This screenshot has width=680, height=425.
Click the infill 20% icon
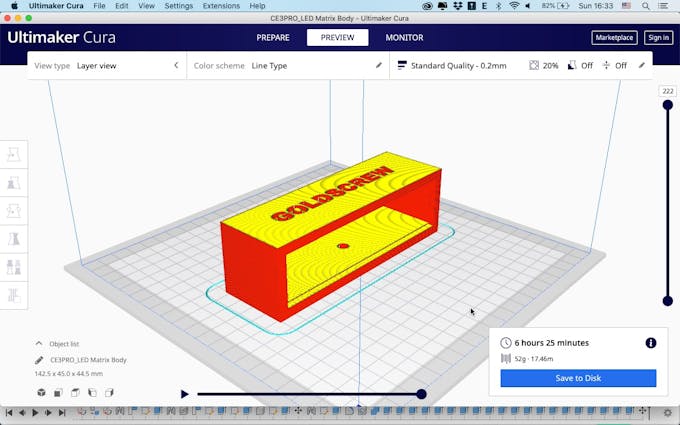(534, 65)
